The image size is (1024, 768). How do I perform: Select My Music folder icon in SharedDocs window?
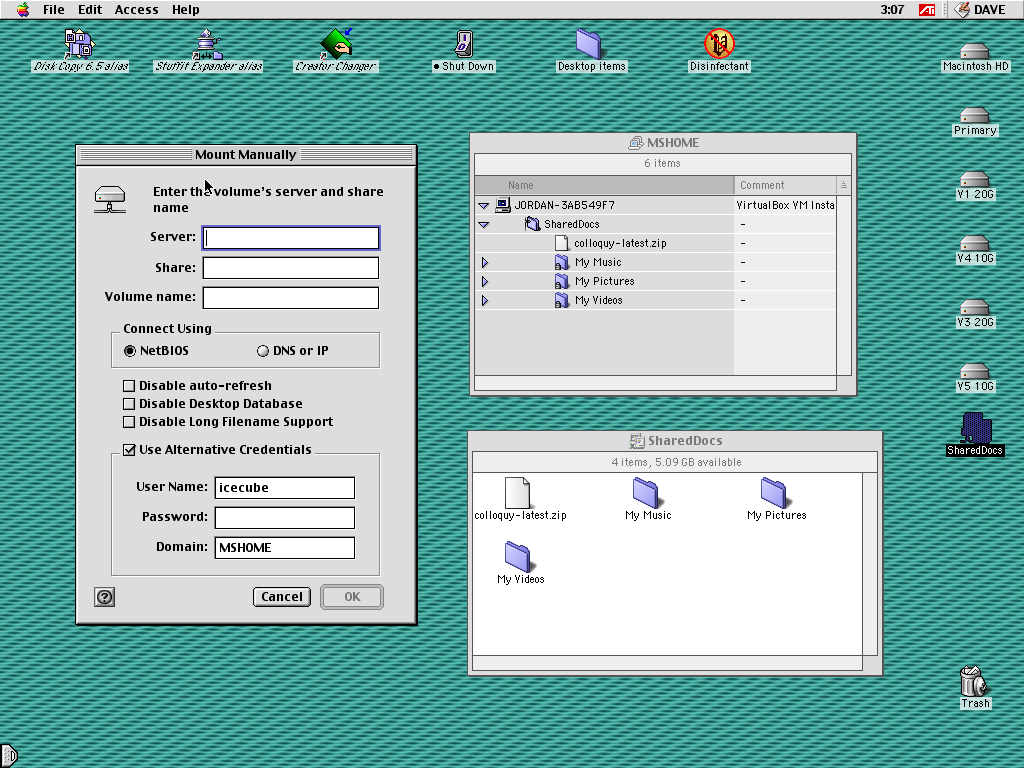click(x=646, y=492)
